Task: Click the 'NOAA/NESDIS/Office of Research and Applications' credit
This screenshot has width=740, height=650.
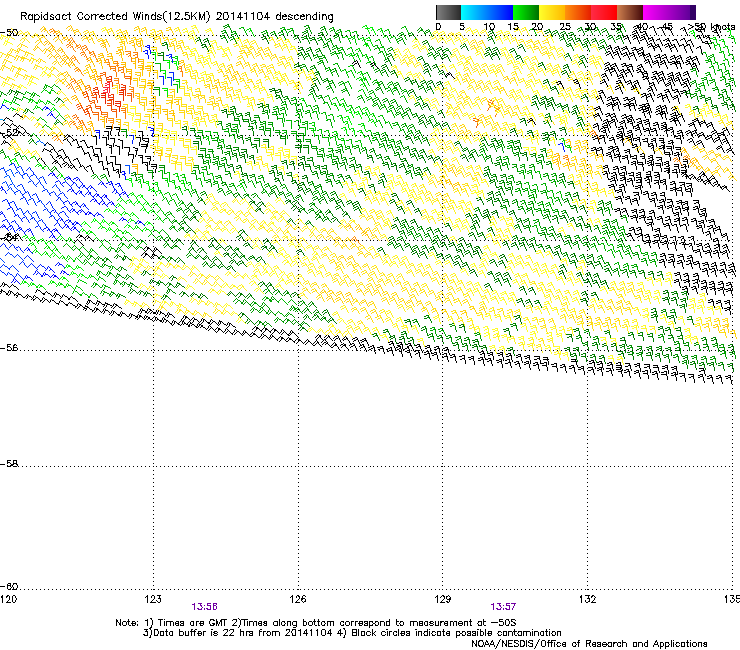Action: (x=589, y=644)
